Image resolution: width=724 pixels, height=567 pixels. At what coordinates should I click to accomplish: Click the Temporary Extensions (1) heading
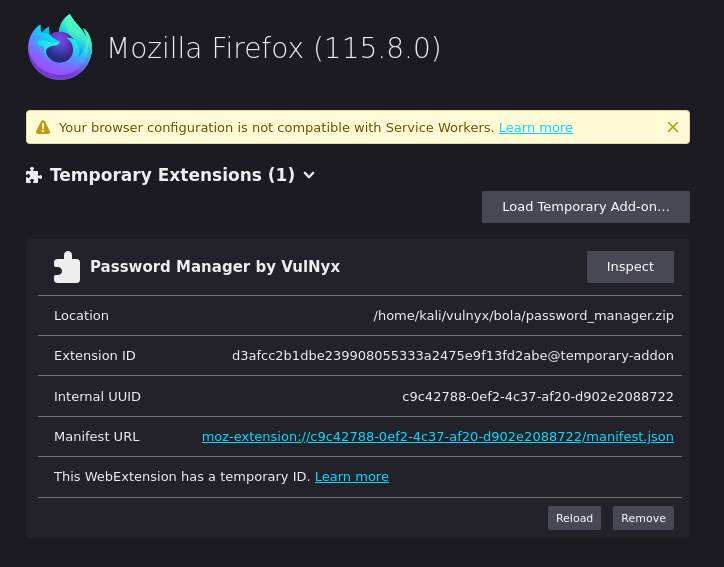pyautogui.click(x=172, y=175)
